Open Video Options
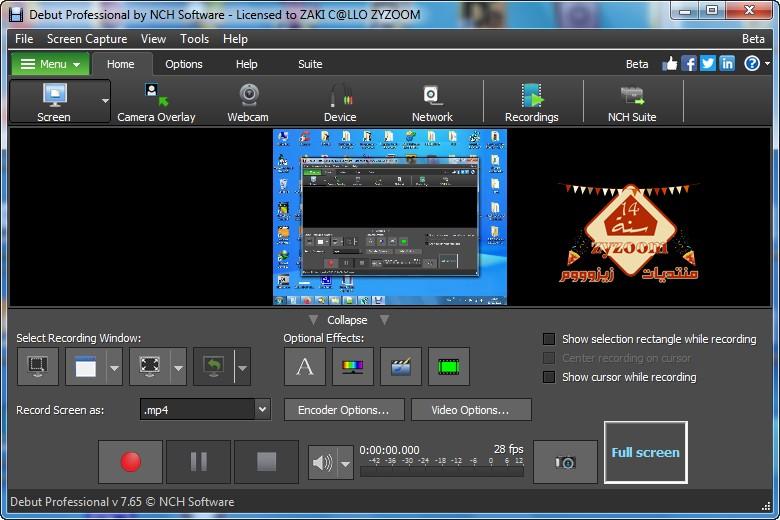Image resolution: width=780 pixels, height=520 pixels. pyautogui.click(x=471, y=410)
